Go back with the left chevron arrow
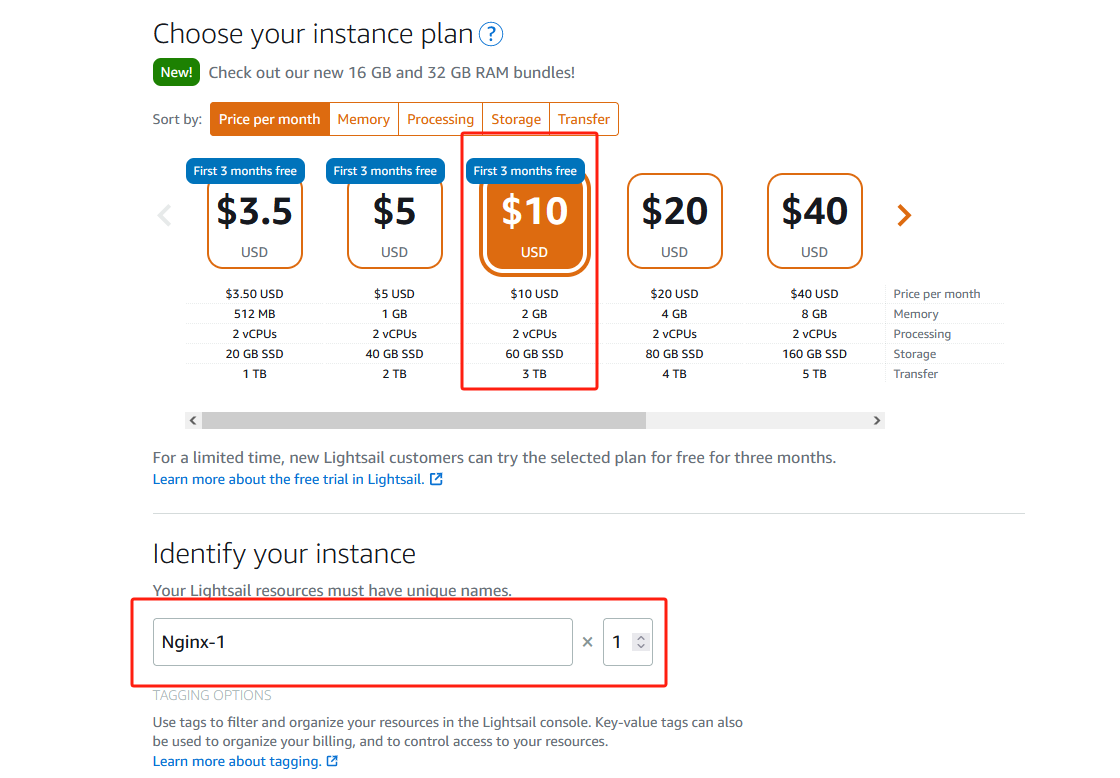Viewport: 1120px width, 778px height. [x=164, y=215]
